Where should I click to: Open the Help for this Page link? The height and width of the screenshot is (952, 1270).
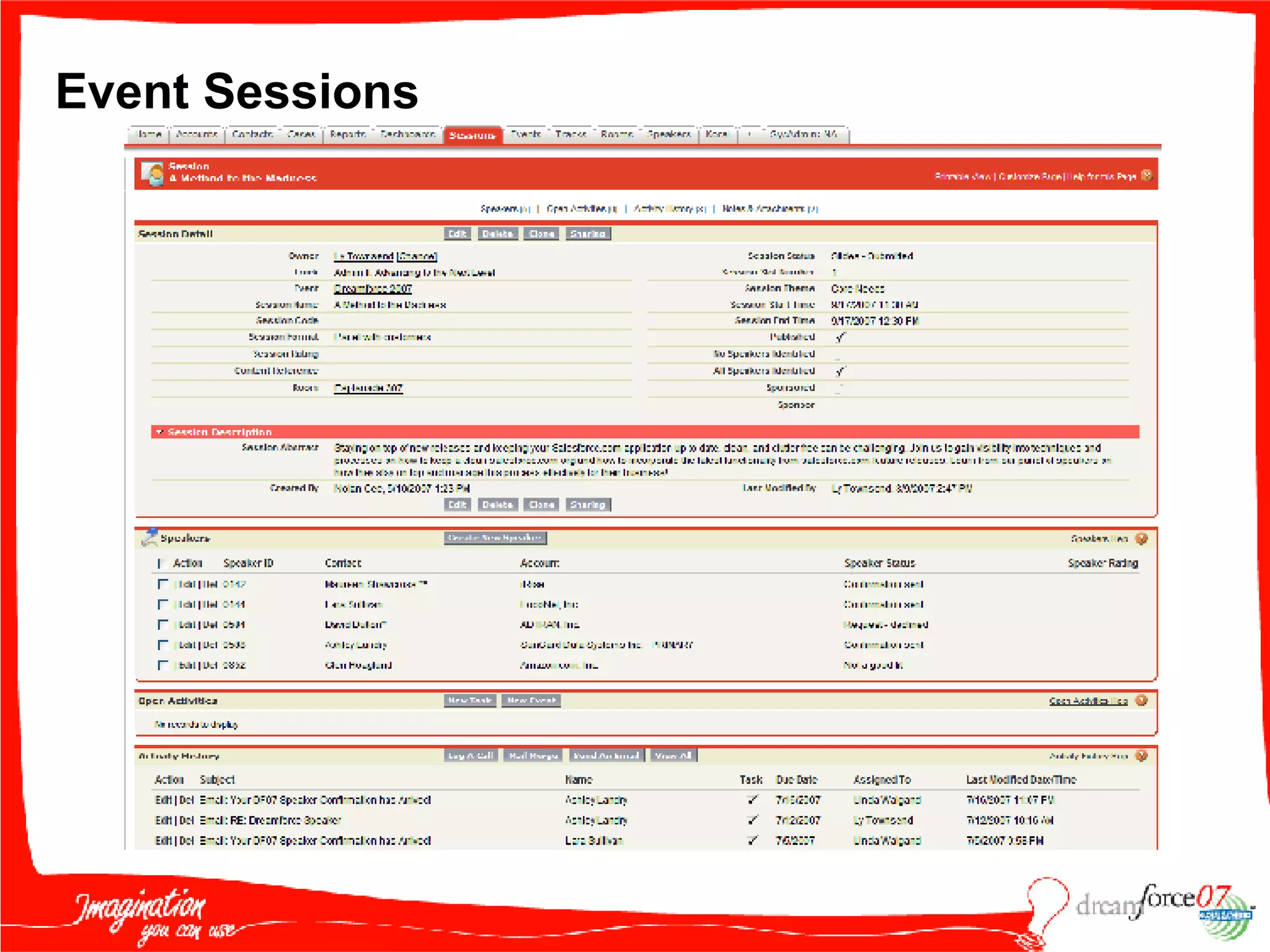pyautogui.click(x=1101, y=177)
